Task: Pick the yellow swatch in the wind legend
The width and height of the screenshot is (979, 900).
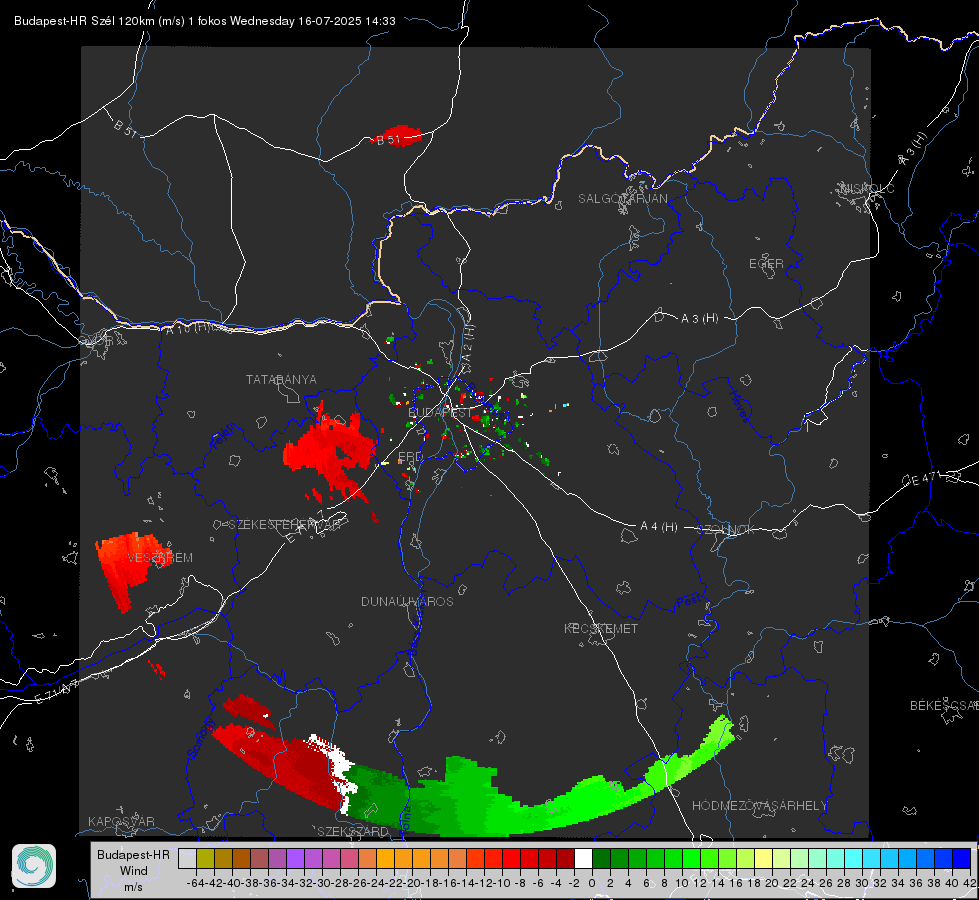Action: (x=763, y=858)
